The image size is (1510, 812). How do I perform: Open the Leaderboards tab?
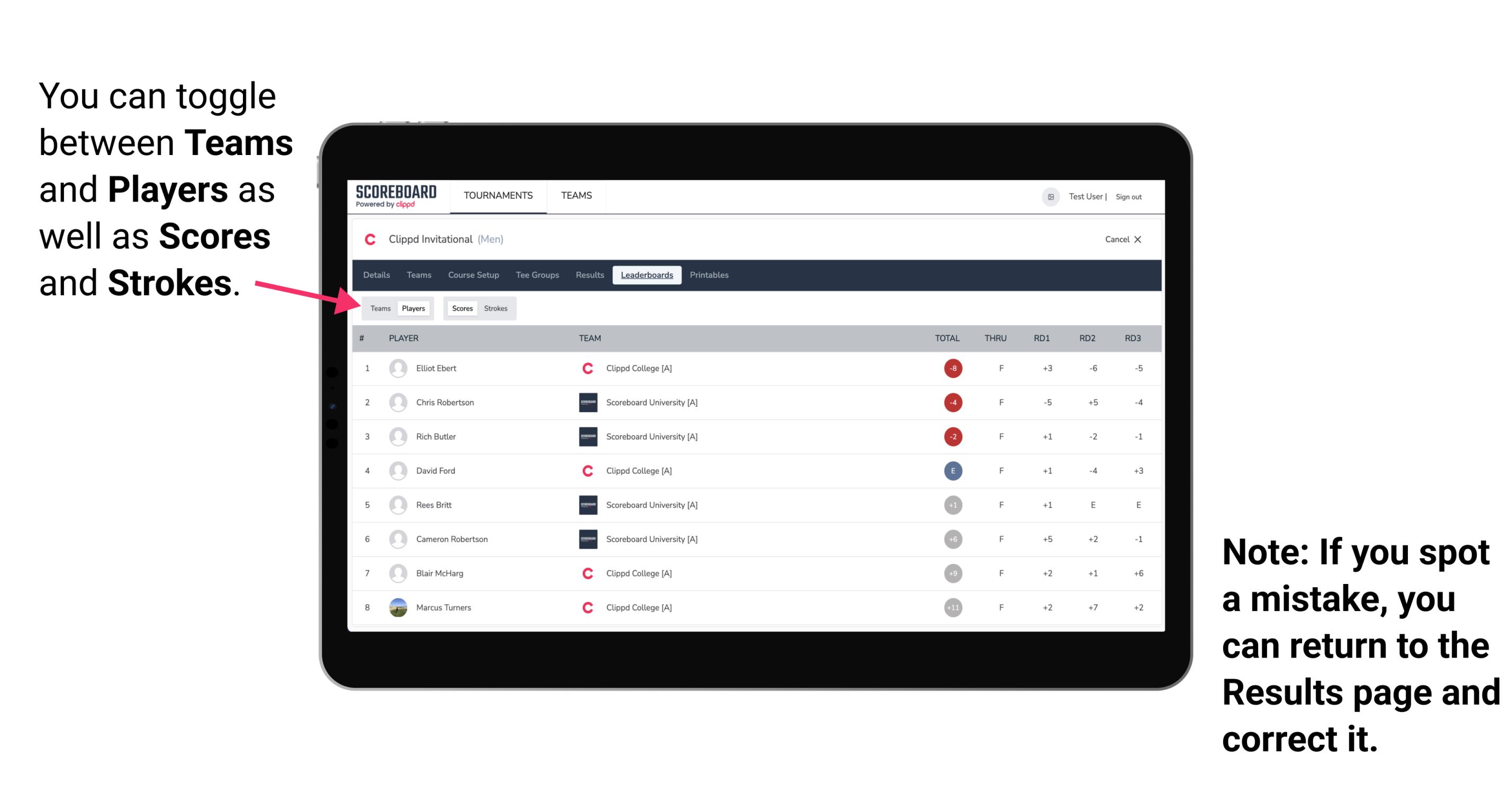click(x=647, y=275)
